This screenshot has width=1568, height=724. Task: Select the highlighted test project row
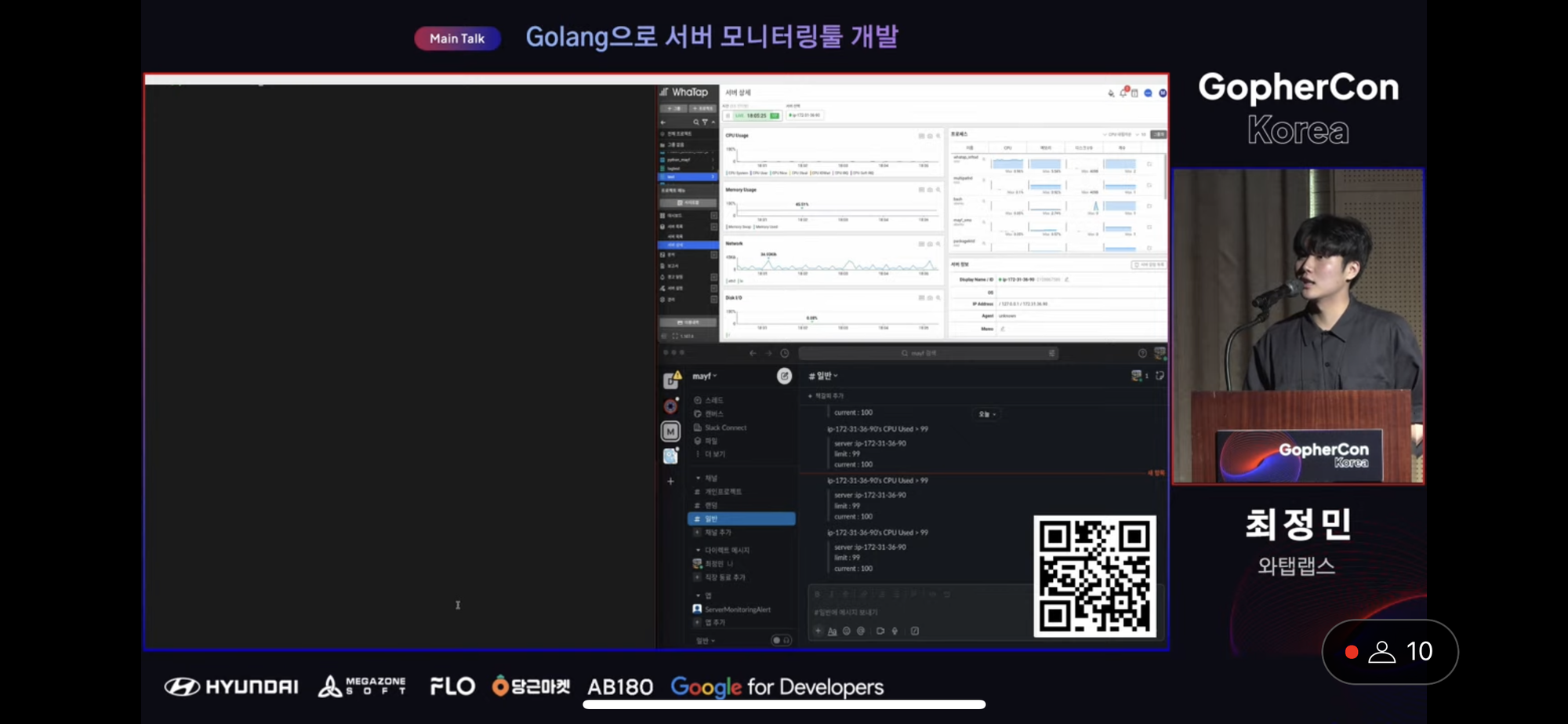688,176
